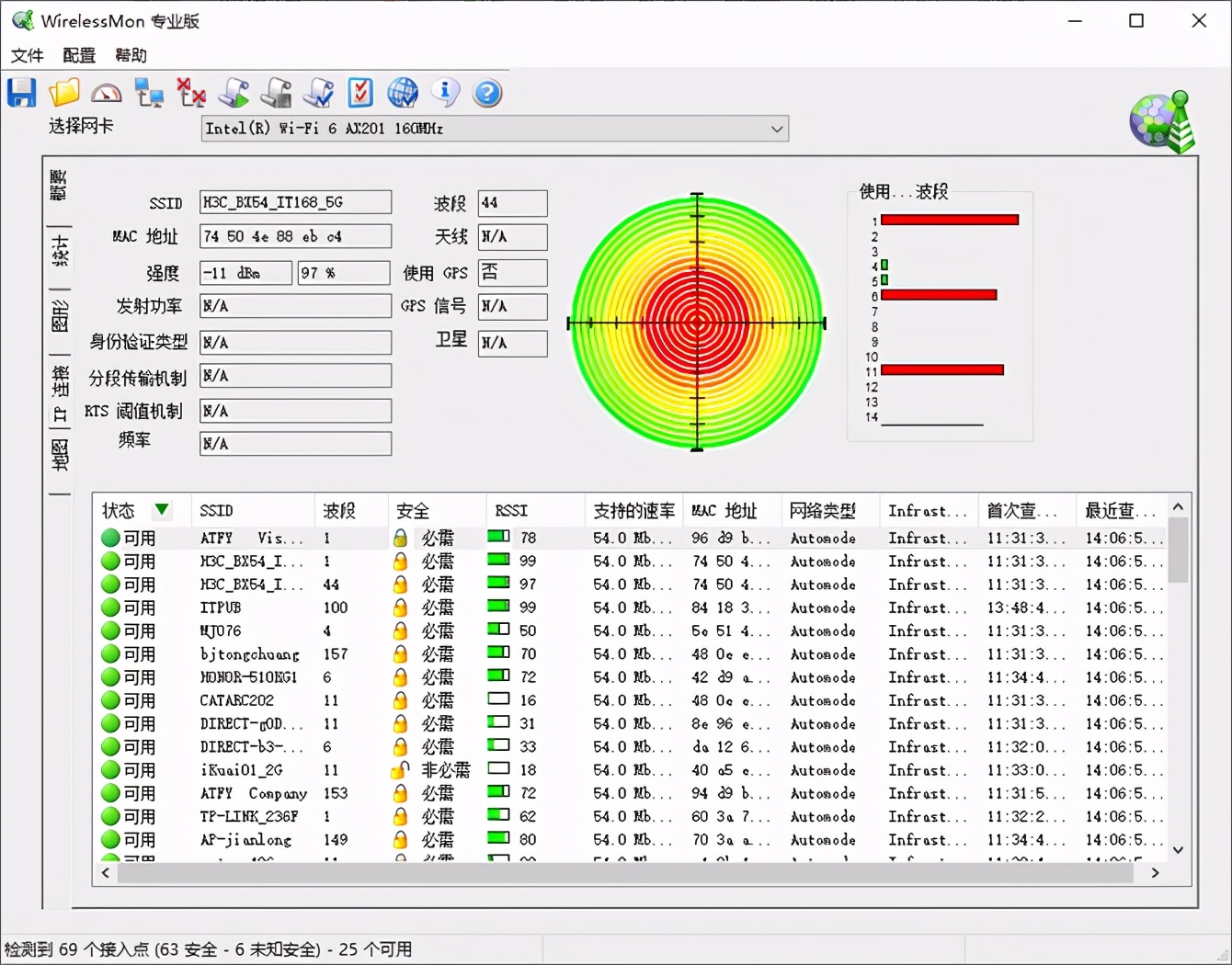Viewport: 1232px width, 965px height.
Task: Click the reconnect network toolbar icon
Action: (148, 92)
